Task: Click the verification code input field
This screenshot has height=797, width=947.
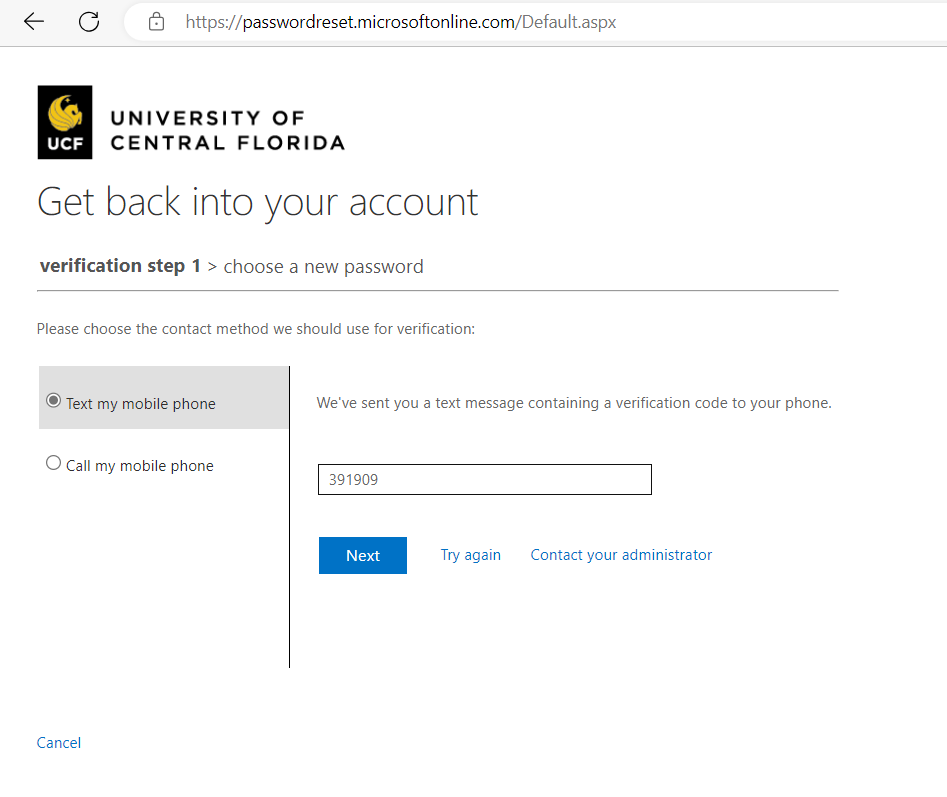Action: point(485,479)
